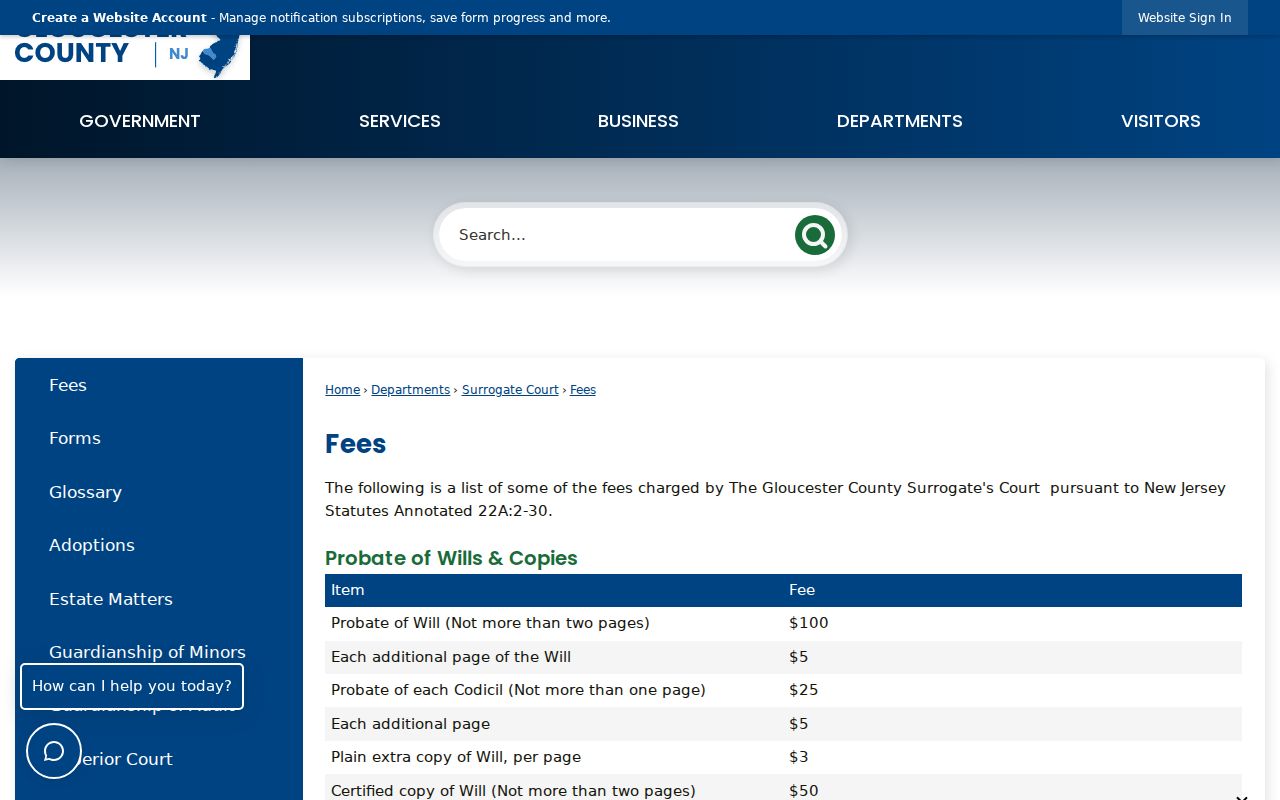
Task: Open the Business menu
Action: pos(638,121)
